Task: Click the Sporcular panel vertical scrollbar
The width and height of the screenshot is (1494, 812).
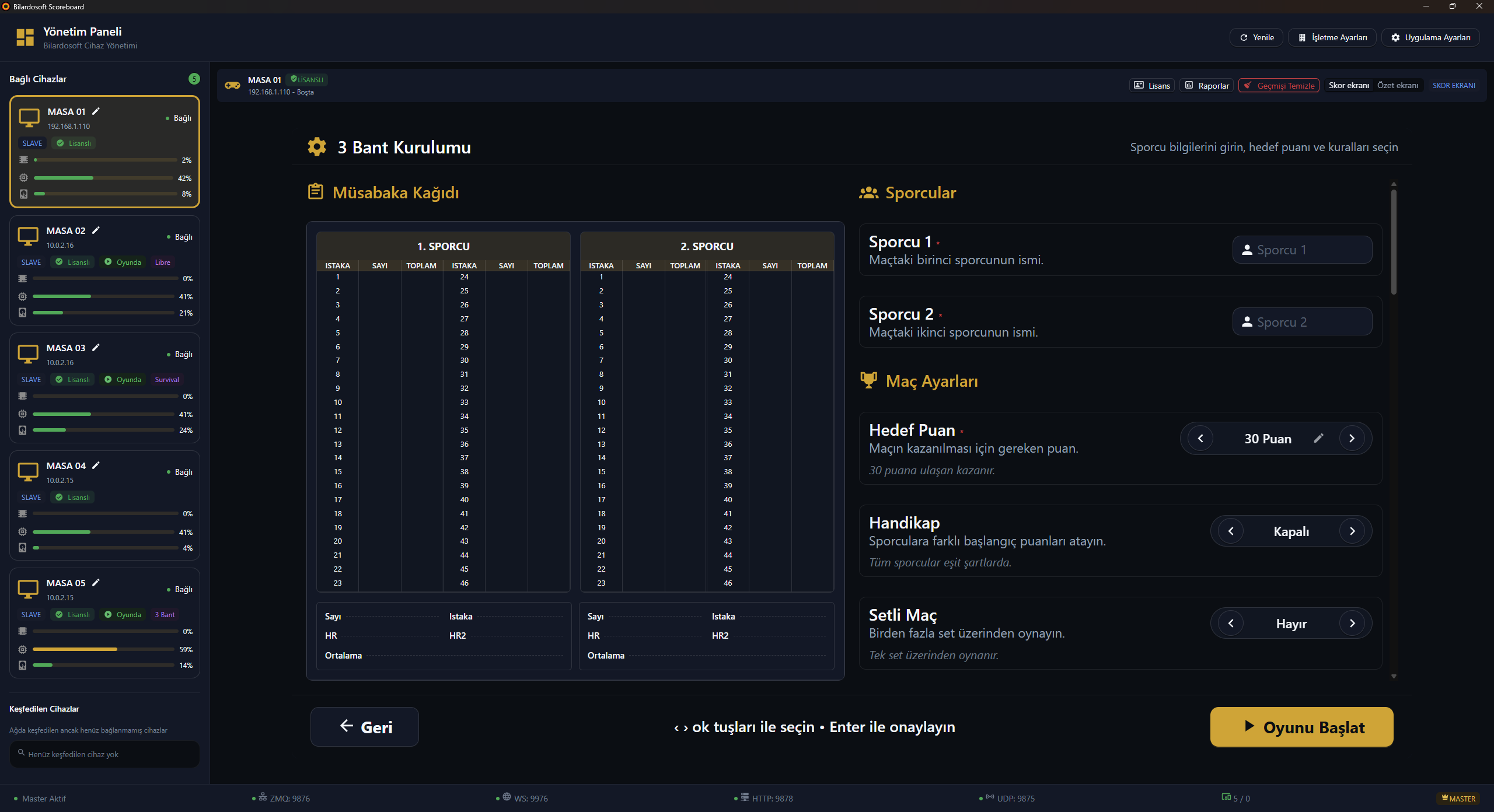Action: [1394, 242]
